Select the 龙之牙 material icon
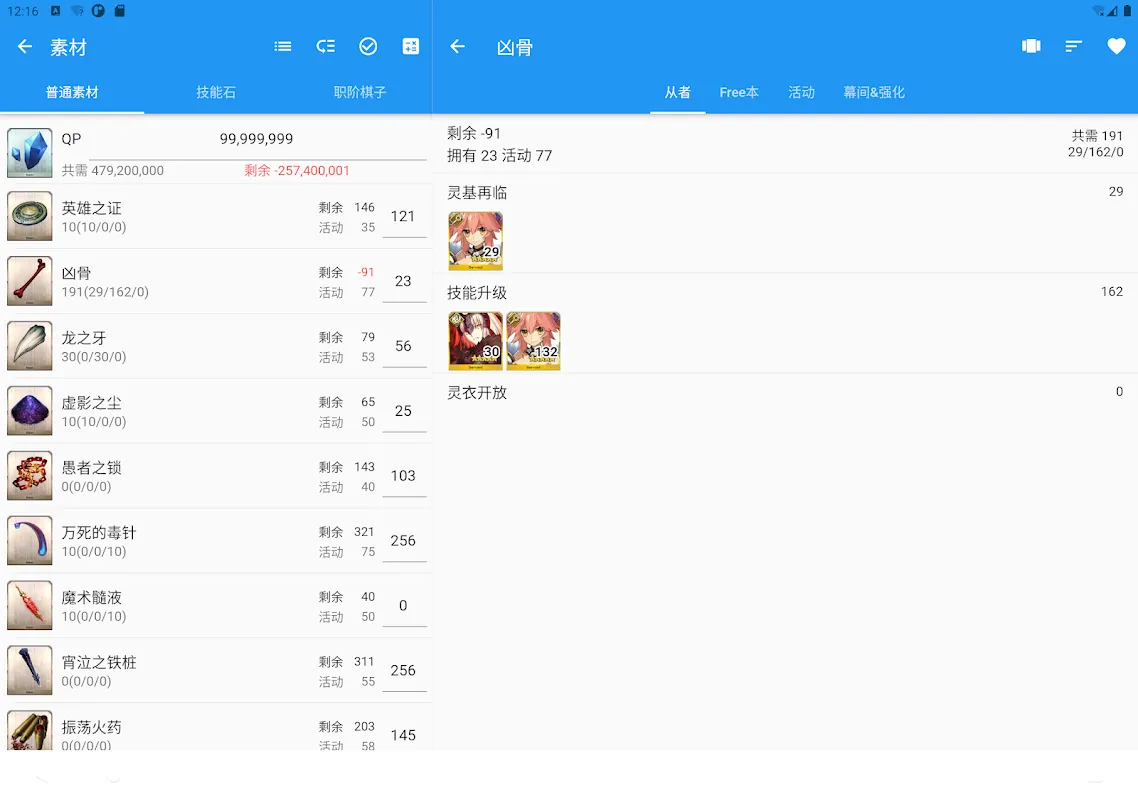Screen dimensions: 1138x800 [30, 346]
